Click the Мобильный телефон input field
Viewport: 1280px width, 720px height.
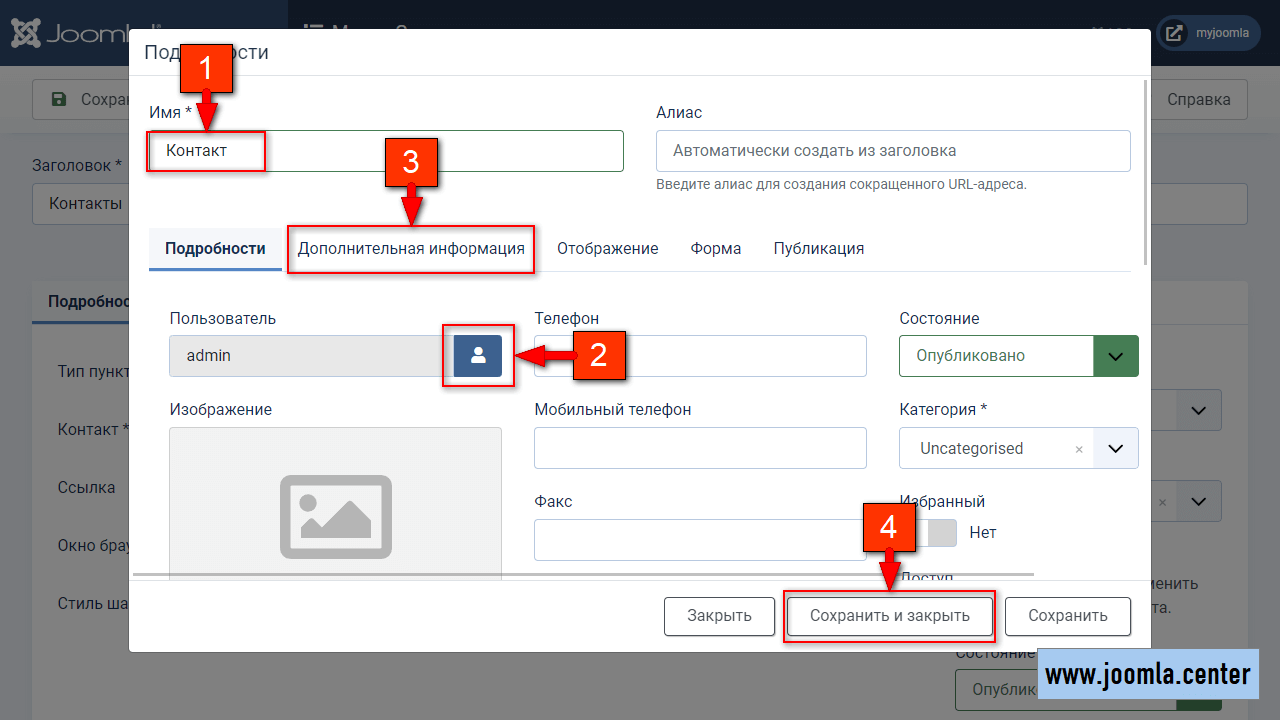click(700, 448)
